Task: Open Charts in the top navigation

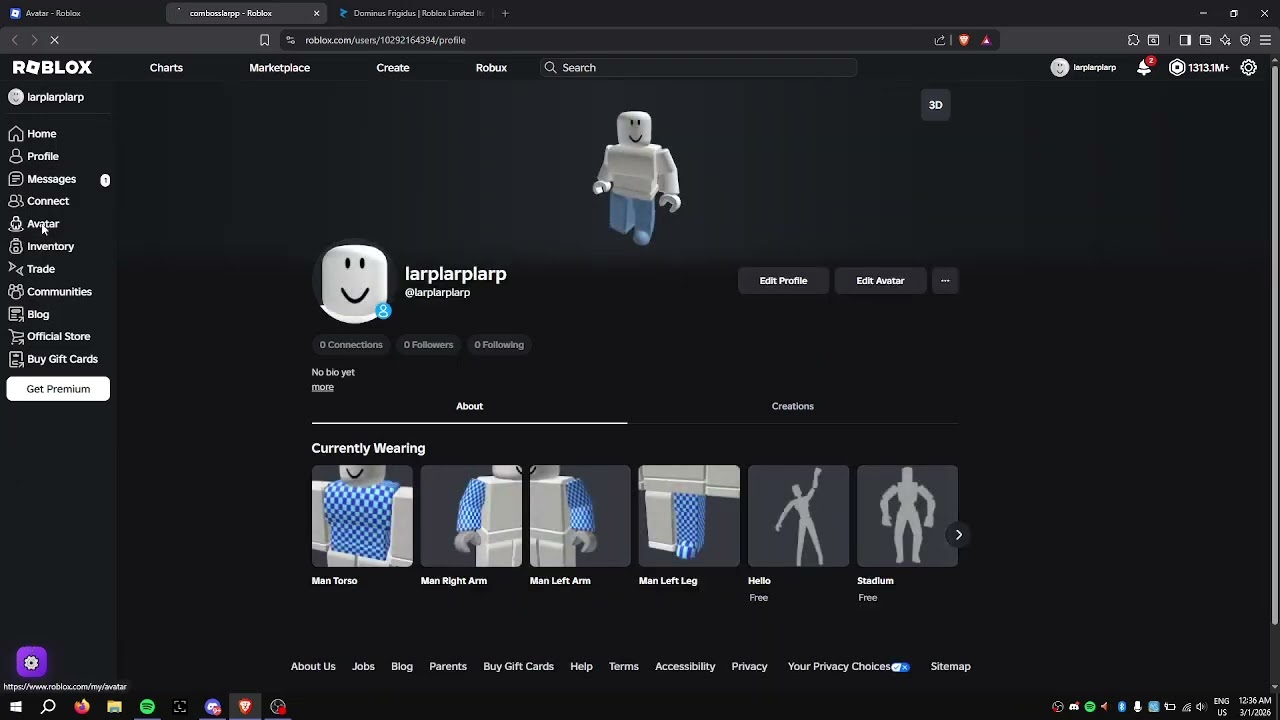Action: [166, 67]
